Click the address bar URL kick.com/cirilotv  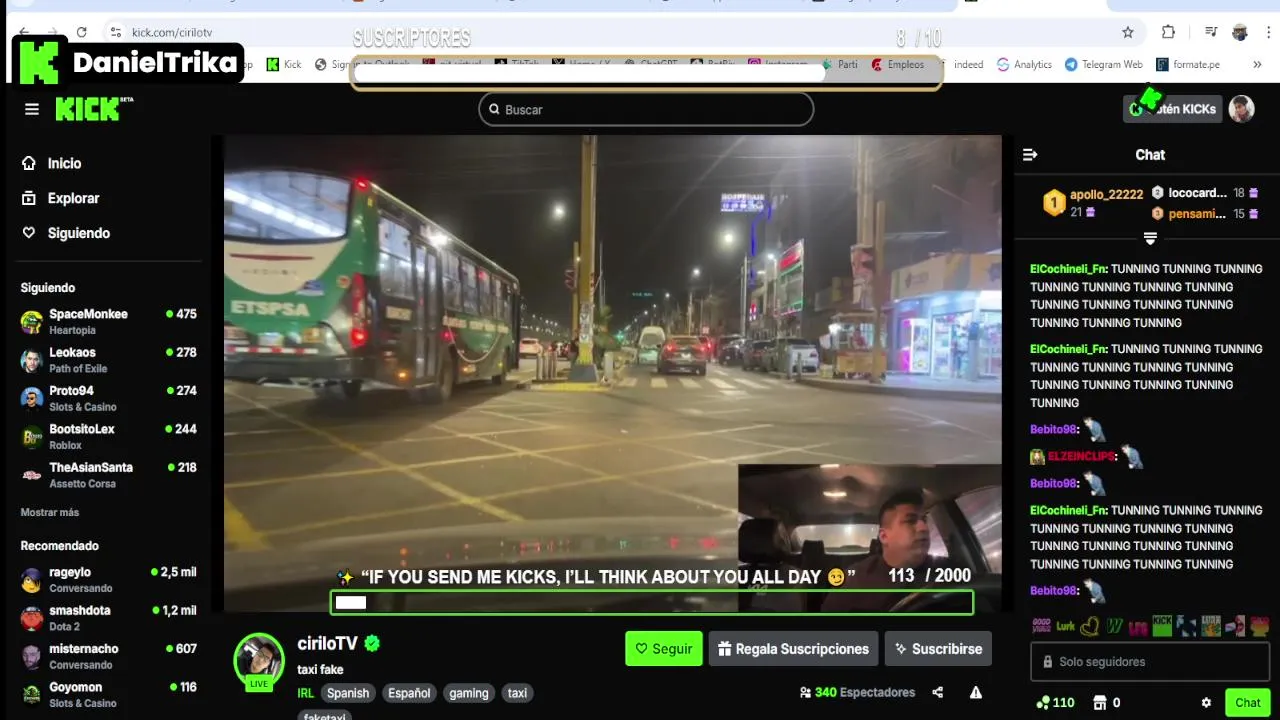pos(173,32)
